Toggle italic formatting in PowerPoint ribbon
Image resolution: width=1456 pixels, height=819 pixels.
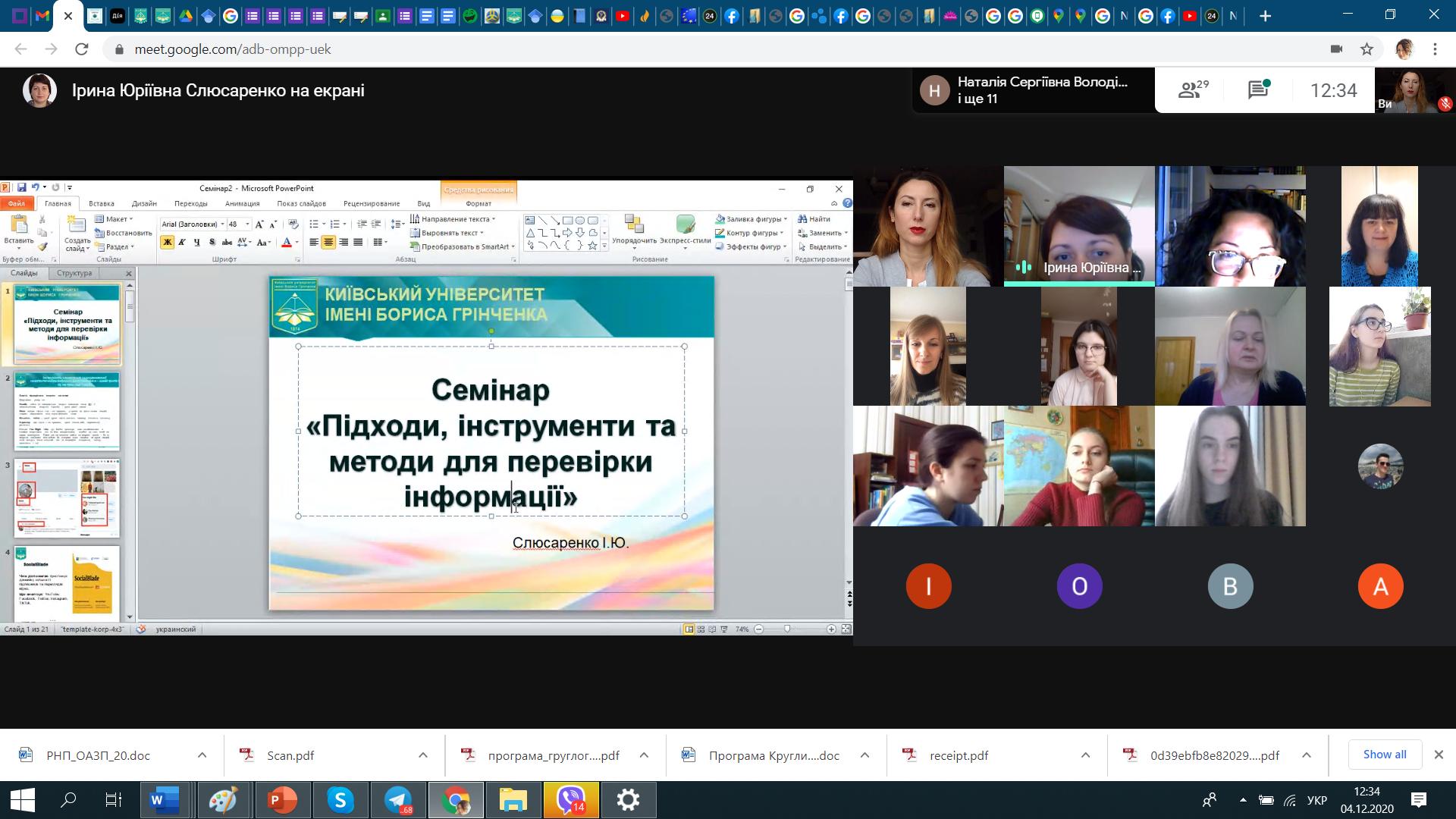tap(182, 243)
